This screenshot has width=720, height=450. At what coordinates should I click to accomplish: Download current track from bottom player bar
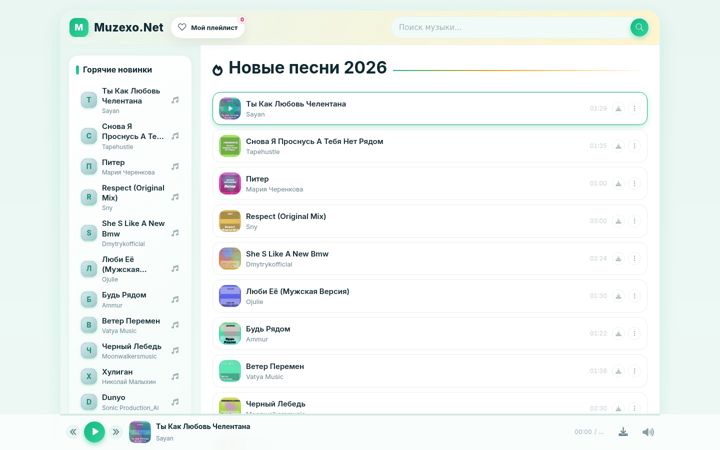point(623,432)
